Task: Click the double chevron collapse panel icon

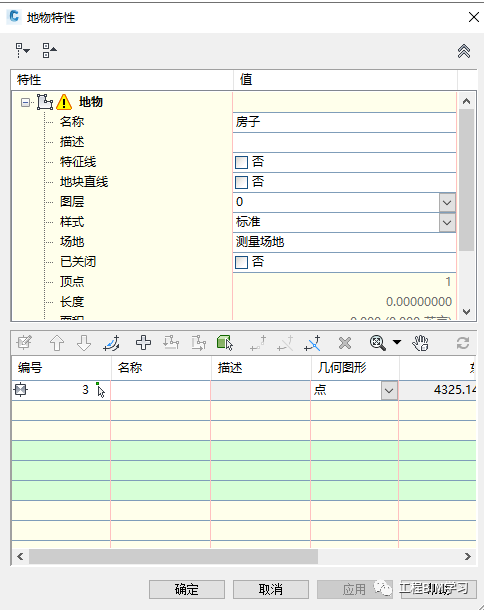Action: (x=464, y=51)
